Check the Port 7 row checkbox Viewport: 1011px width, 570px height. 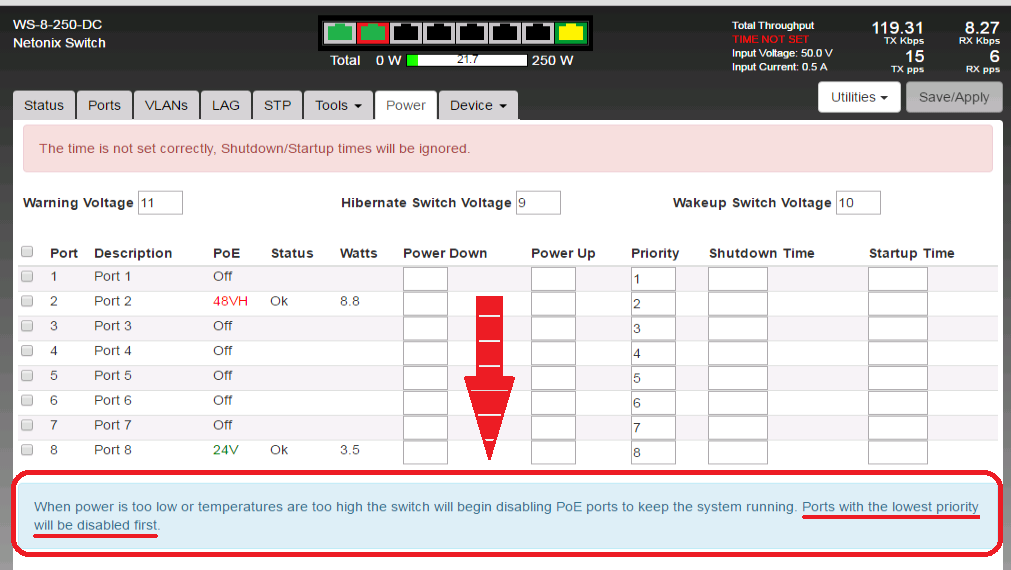pos(27,425)
